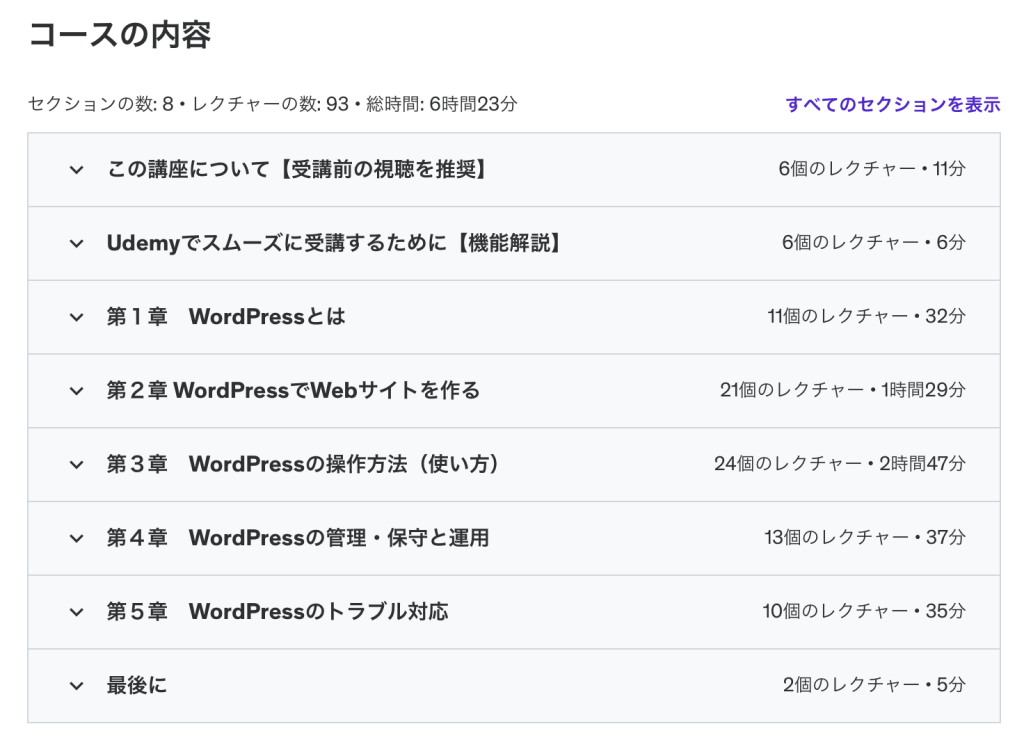Image resolution: width=1024 pixels, height=740 pixels.
Task: Click the 第2章 WordPressでWebサイトを作る title
Action: click(x=293, y=391)
